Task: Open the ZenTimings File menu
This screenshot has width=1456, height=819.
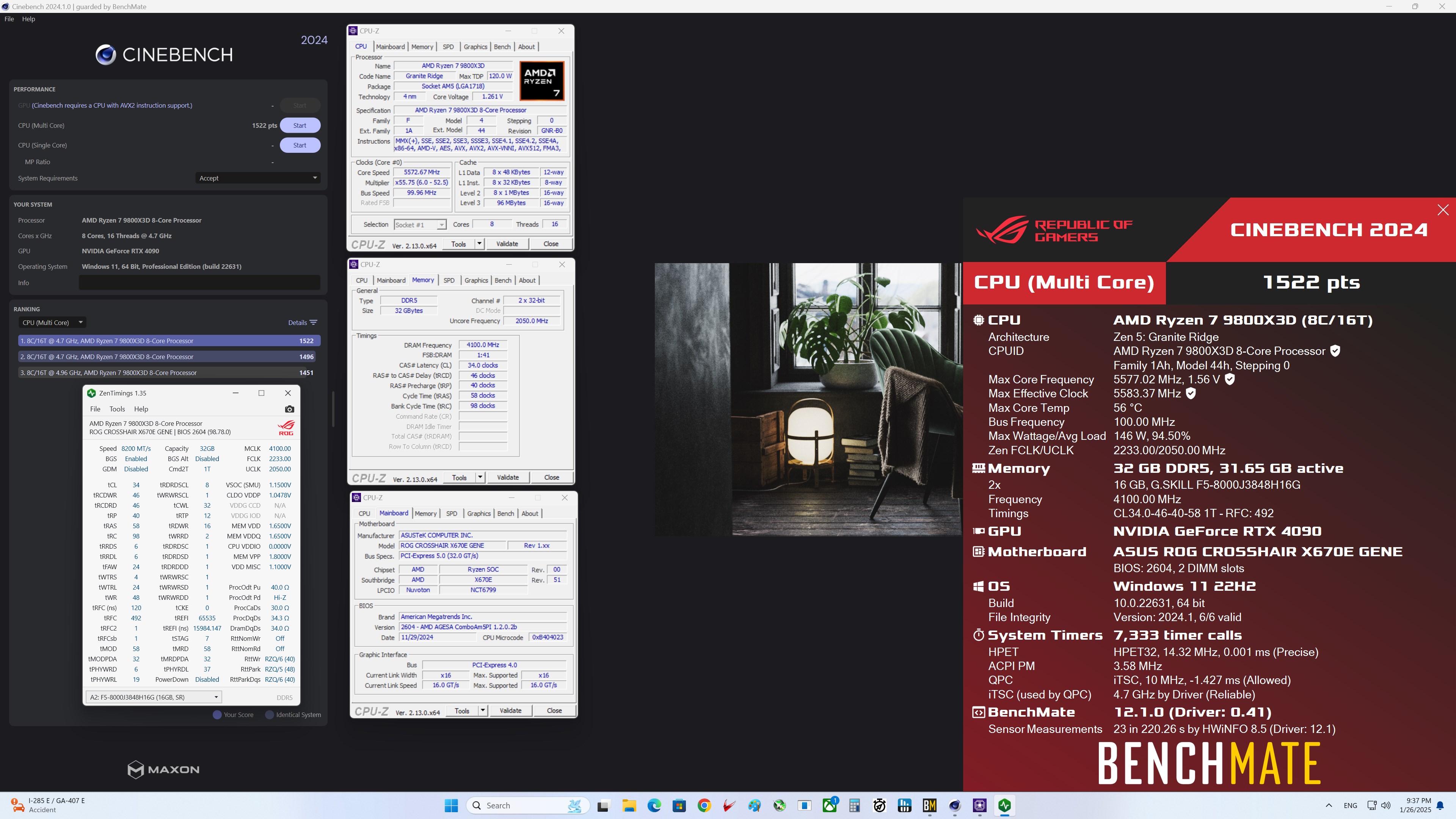Action: (95, 409)
